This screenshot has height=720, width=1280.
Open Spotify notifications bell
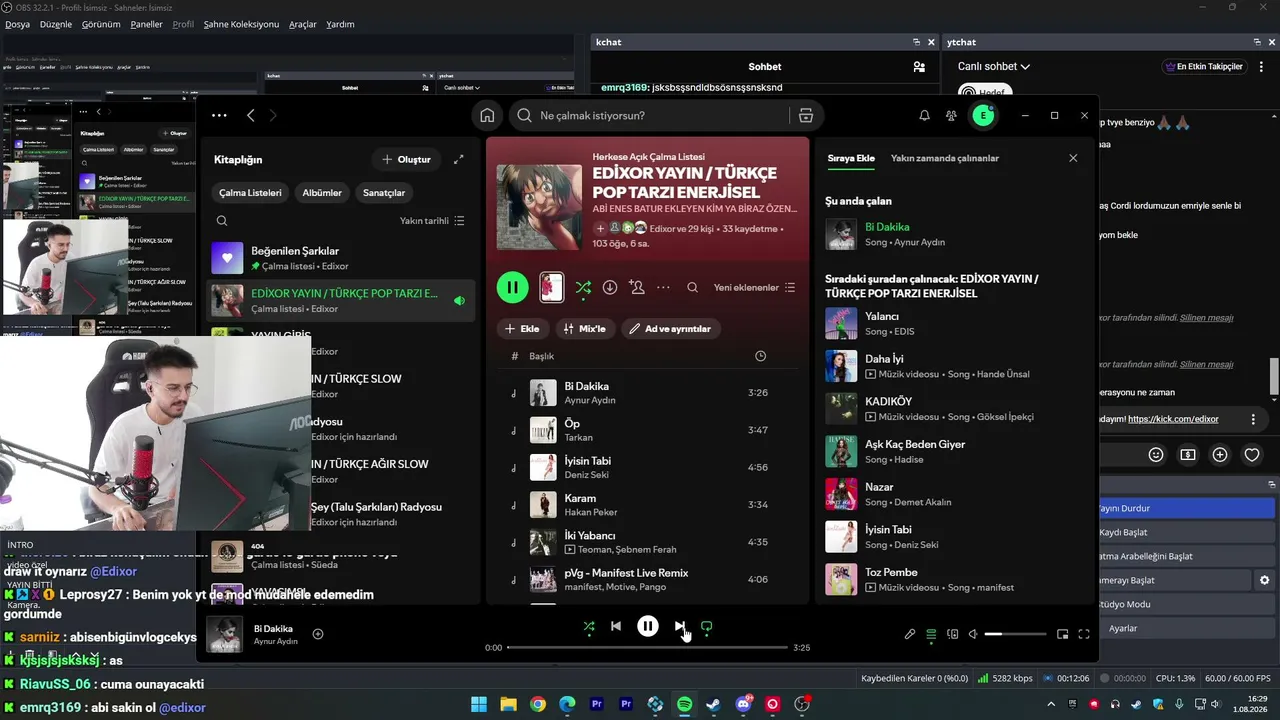[924, 116]
